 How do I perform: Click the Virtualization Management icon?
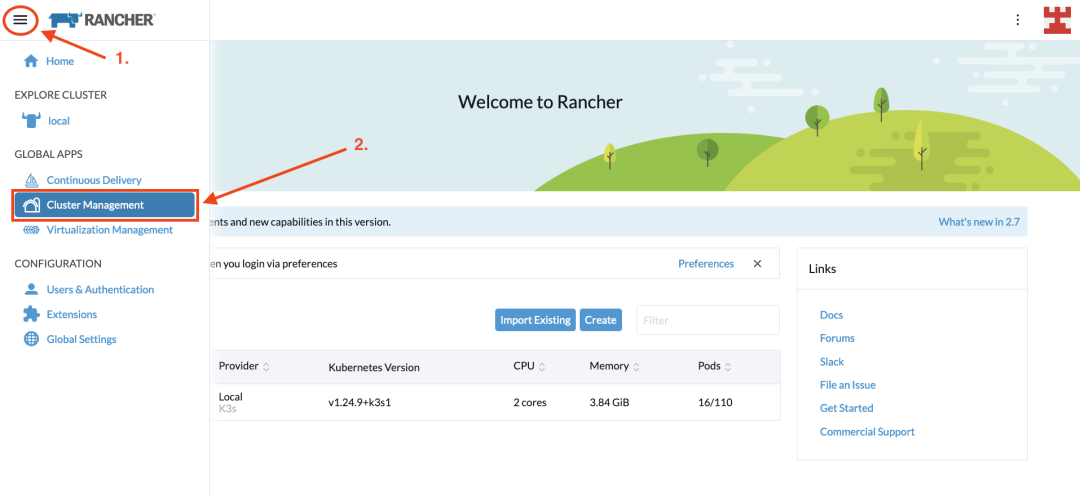(x=31, y=230)
